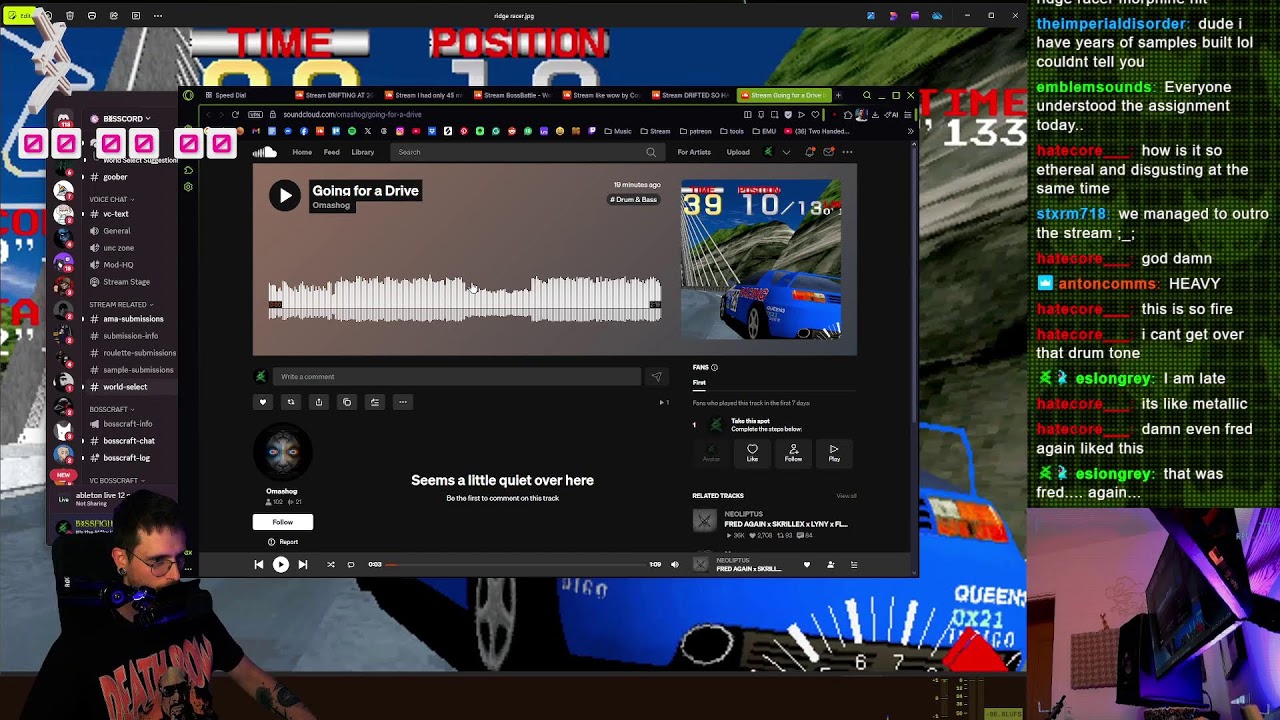Open SoundCloud Library tab
The image size is (1280, 720).
point(362,152)
